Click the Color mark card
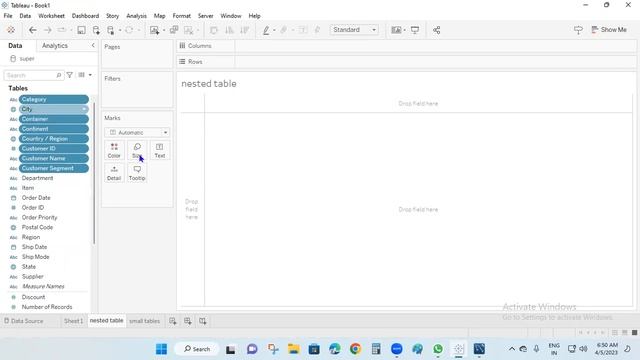 tap(114, 150)
